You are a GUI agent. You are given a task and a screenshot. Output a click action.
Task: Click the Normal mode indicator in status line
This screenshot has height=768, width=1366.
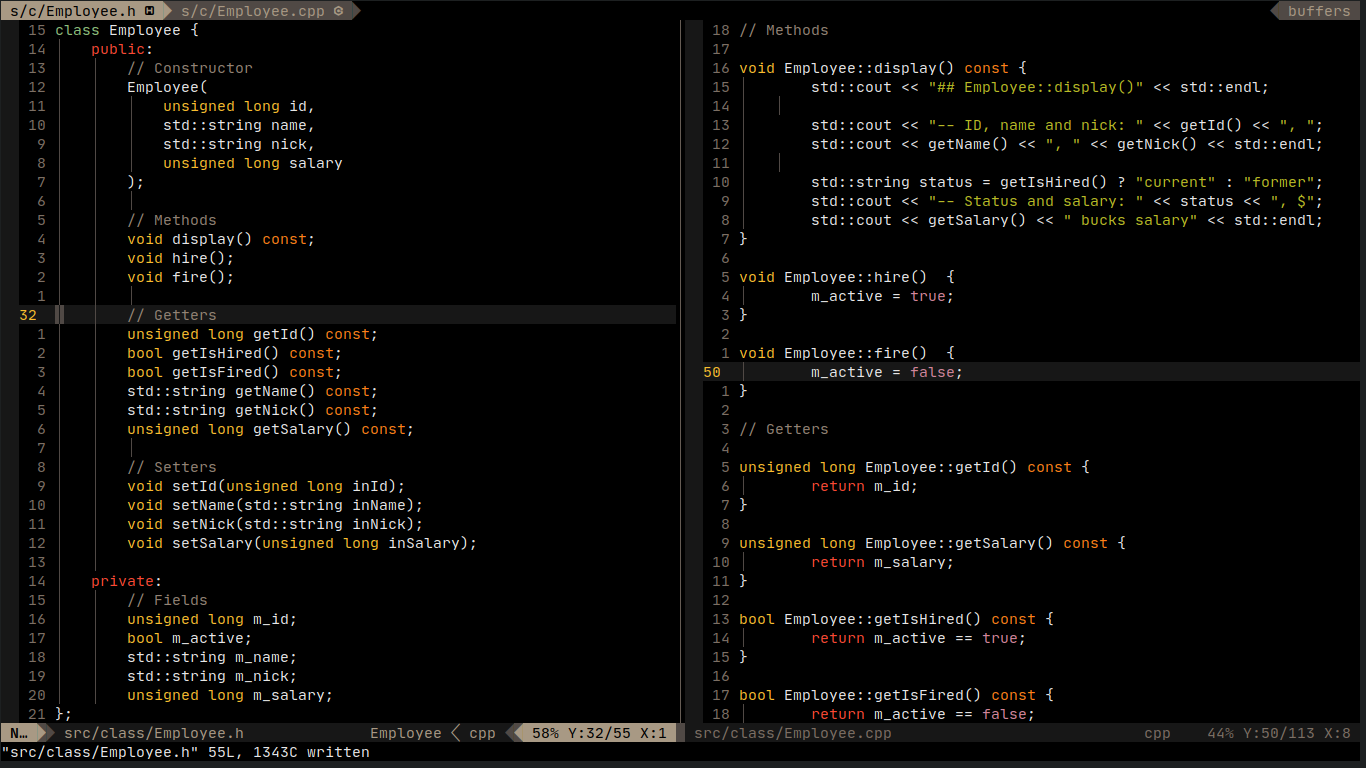coord(20,733)
